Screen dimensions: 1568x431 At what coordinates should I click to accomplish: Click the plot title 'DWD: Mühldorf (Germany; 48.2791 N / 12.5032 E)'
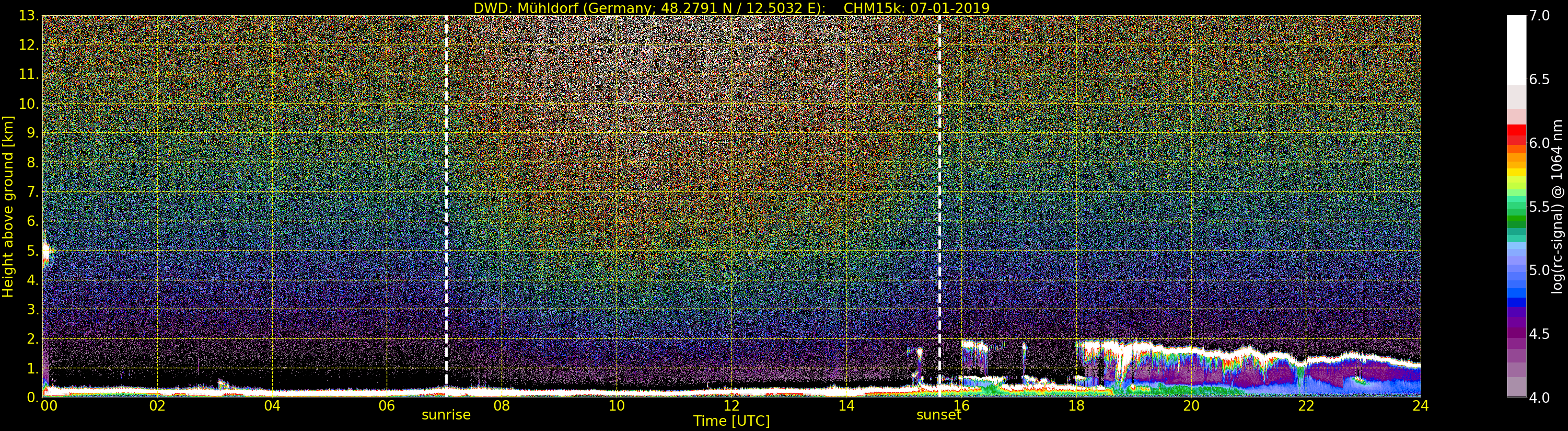[x=649, y=8]
